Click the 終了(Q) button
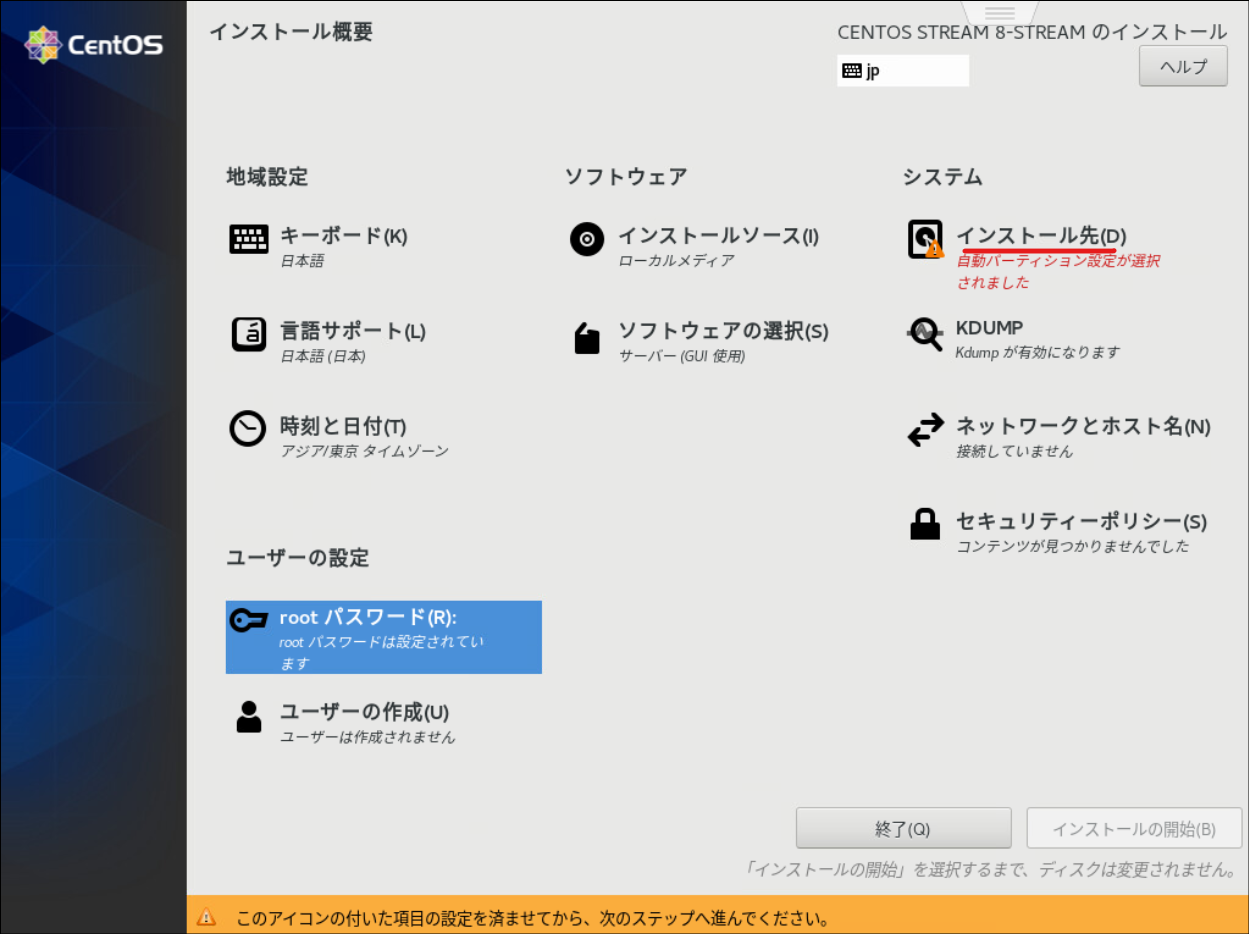This screenshot has width=1249, height=934. coord(903,829)
